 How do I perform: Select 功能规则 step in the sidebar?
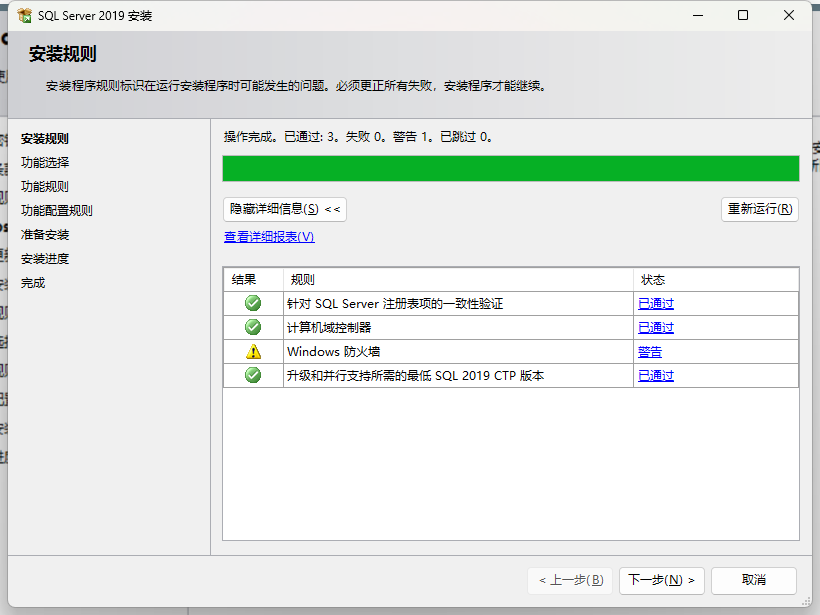click(x=45, y=187)
